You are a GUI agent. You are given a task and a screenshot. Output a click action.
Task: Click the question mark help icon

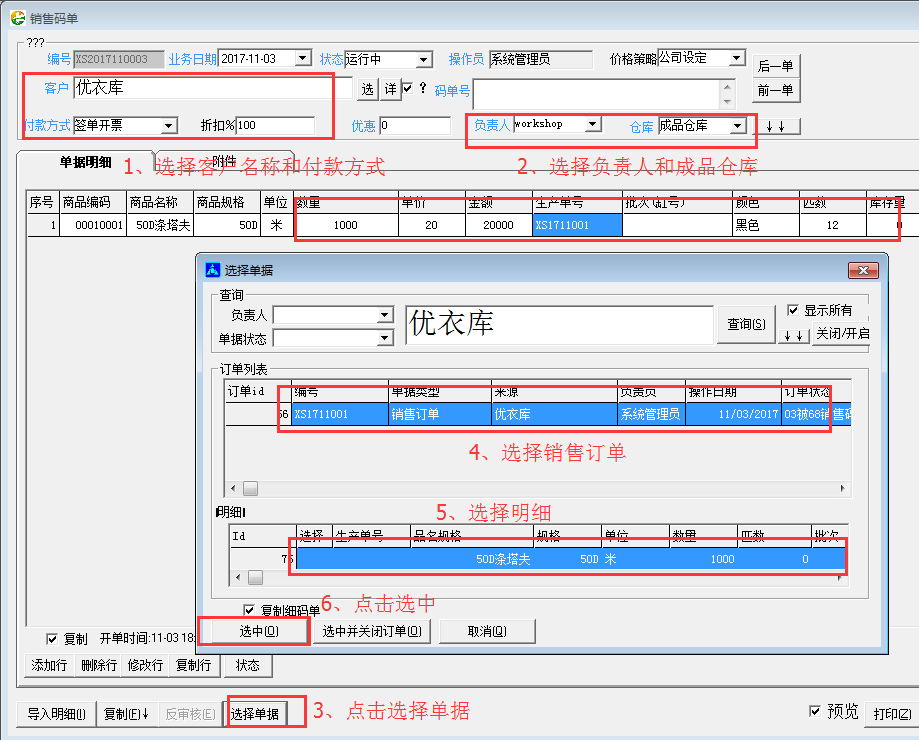[x=423, y=88]
